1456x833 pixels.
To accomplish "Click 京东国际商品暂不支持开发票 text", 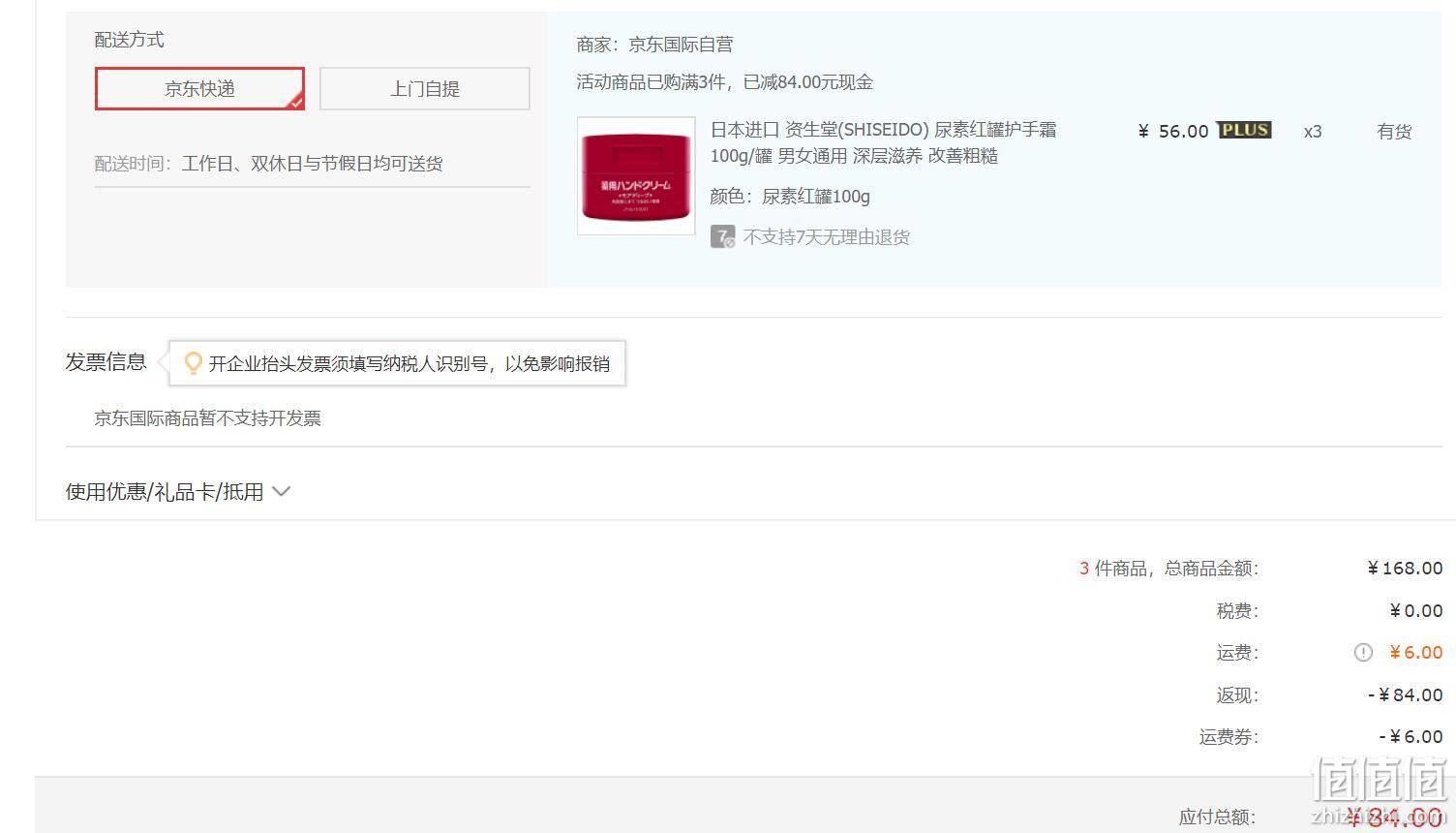I will 207,418.
